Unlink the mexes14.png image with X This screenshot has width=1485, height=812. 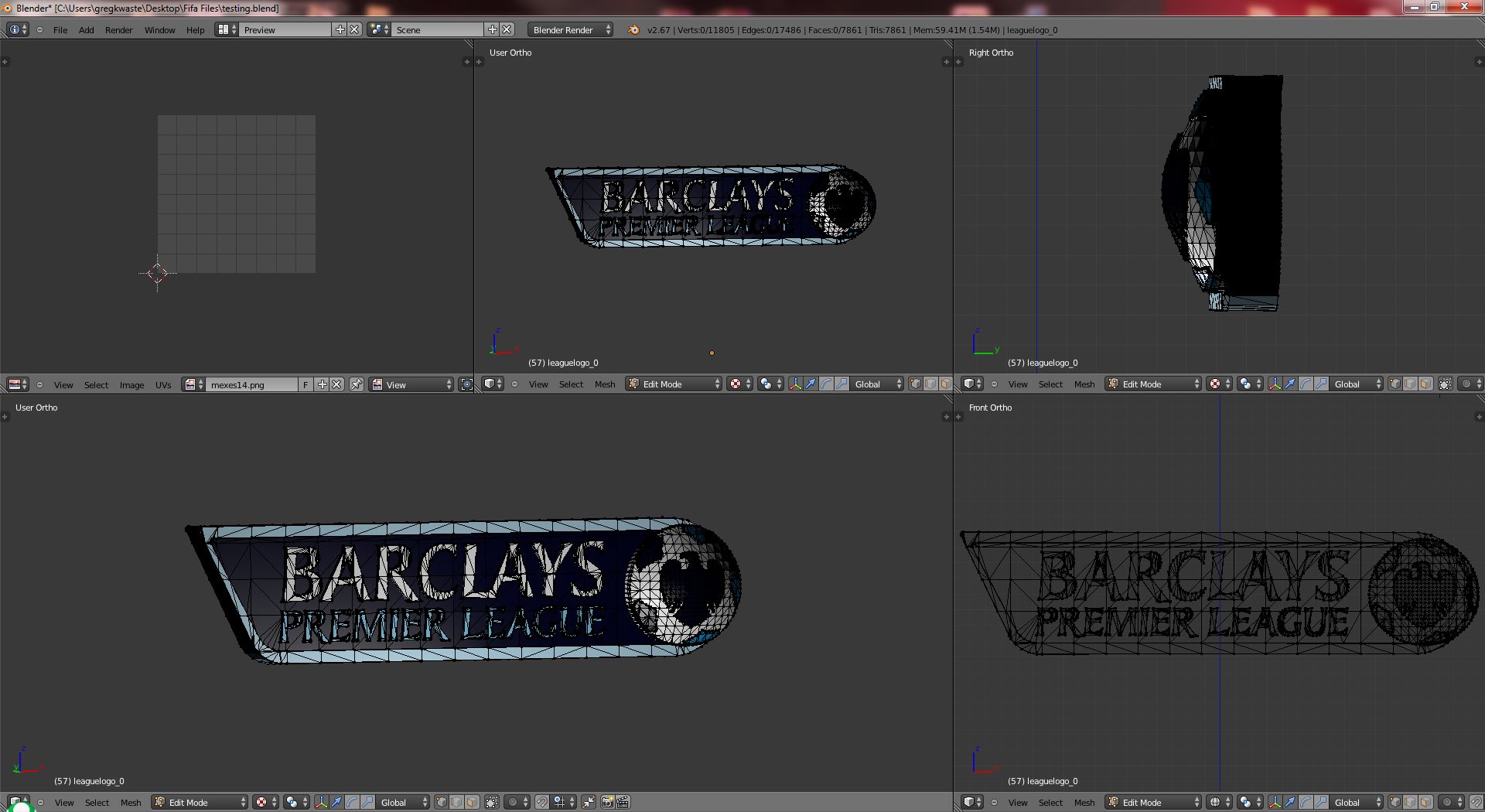[336, 384]
